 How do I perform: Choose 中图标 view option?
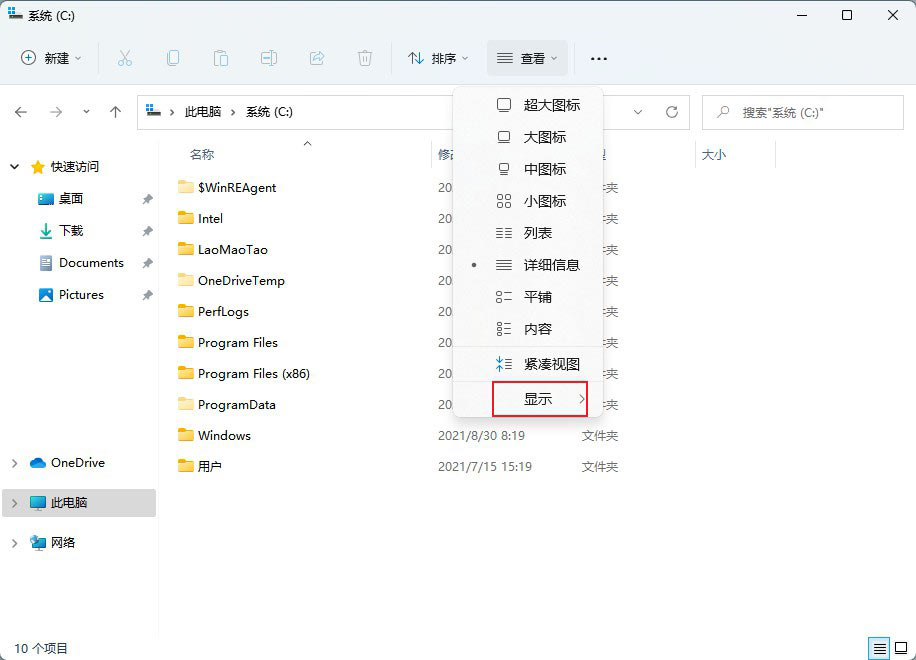tap(528, 169)
